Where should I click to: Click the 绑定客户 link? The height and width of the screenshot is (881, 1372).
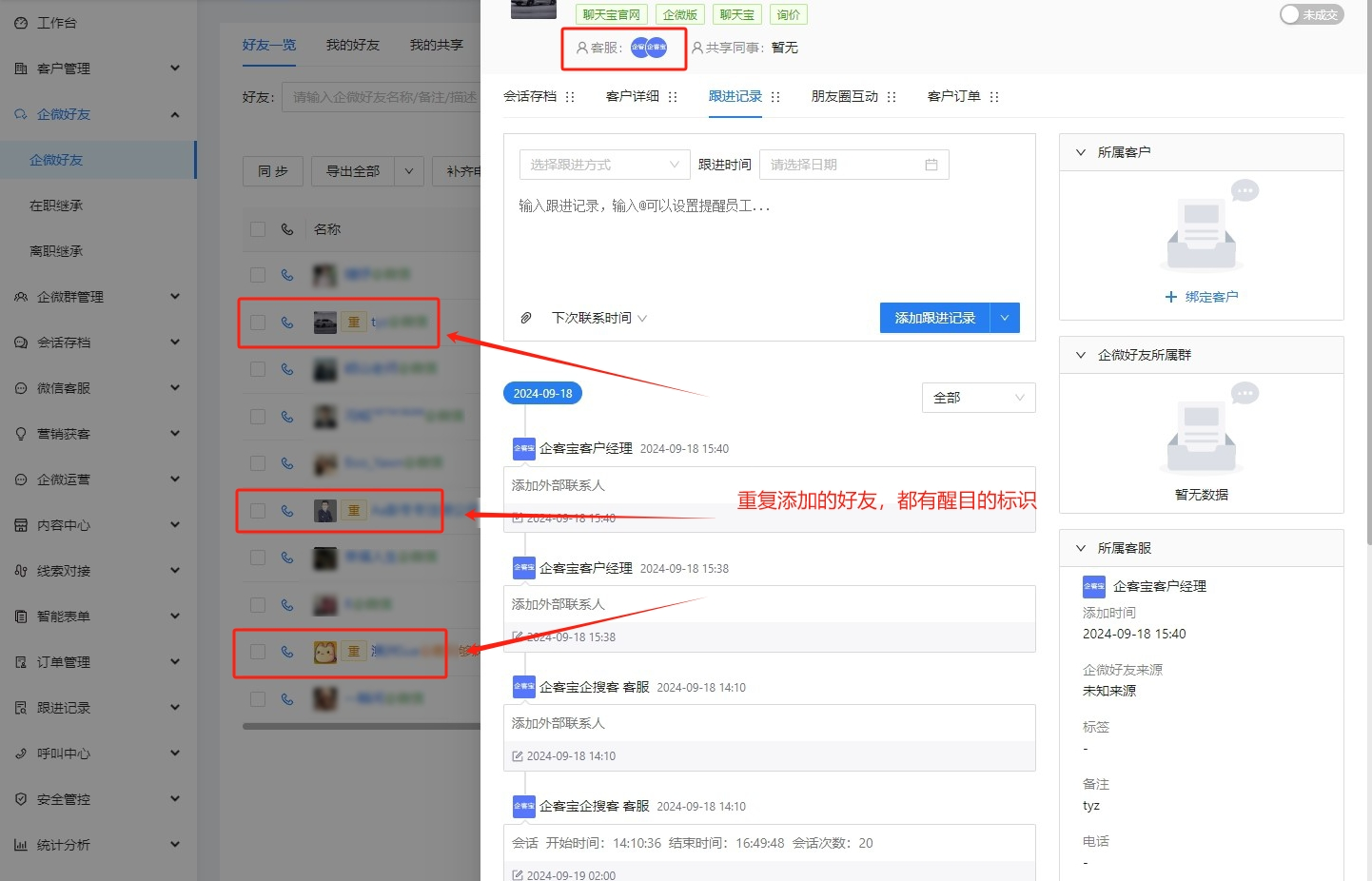coord(1202,297)
